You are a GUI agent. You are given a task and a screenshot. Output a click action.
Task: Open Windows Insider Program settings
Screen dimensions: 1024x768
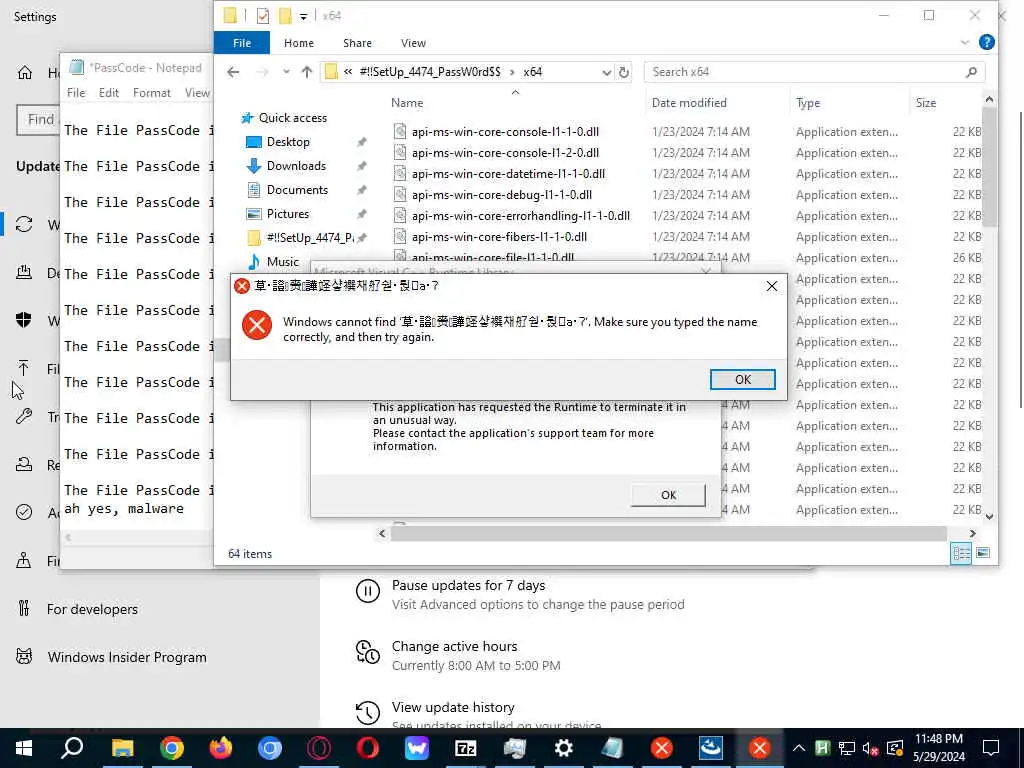[127, 657]
